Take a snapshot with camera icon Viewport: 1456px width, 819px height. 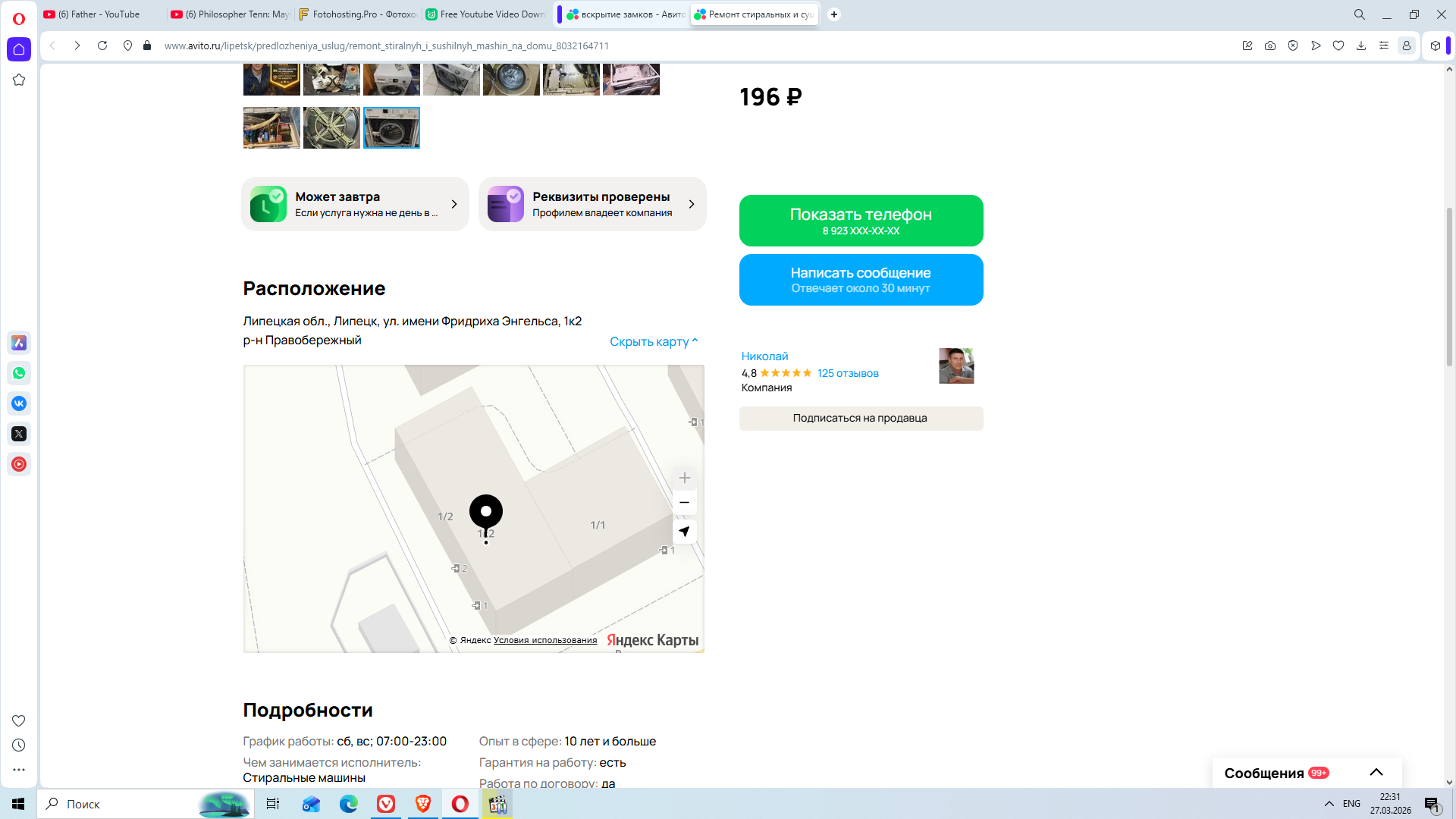1270,45
